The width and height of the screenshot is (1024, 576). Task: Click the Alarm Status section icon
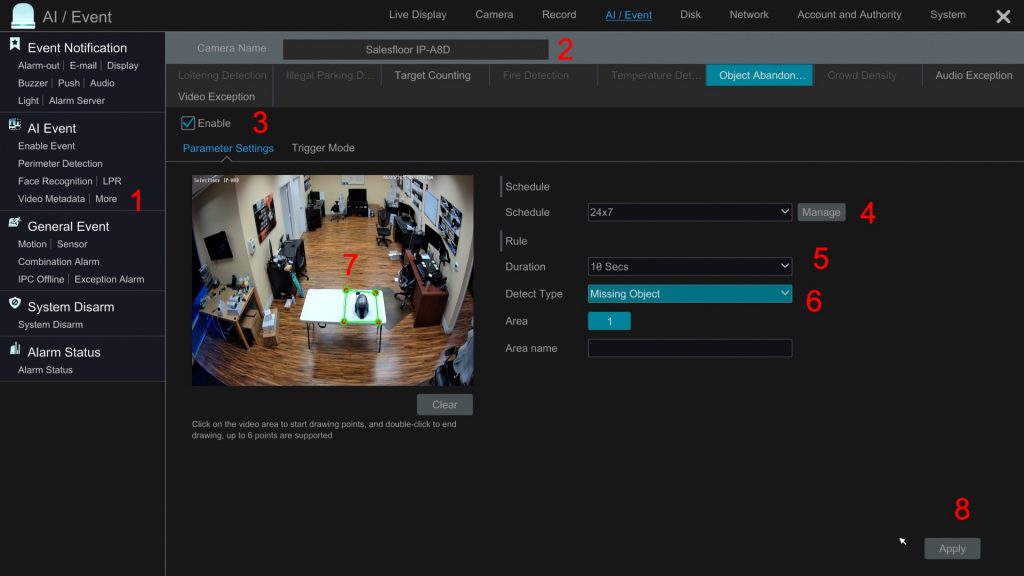click(x=15, y=350)
